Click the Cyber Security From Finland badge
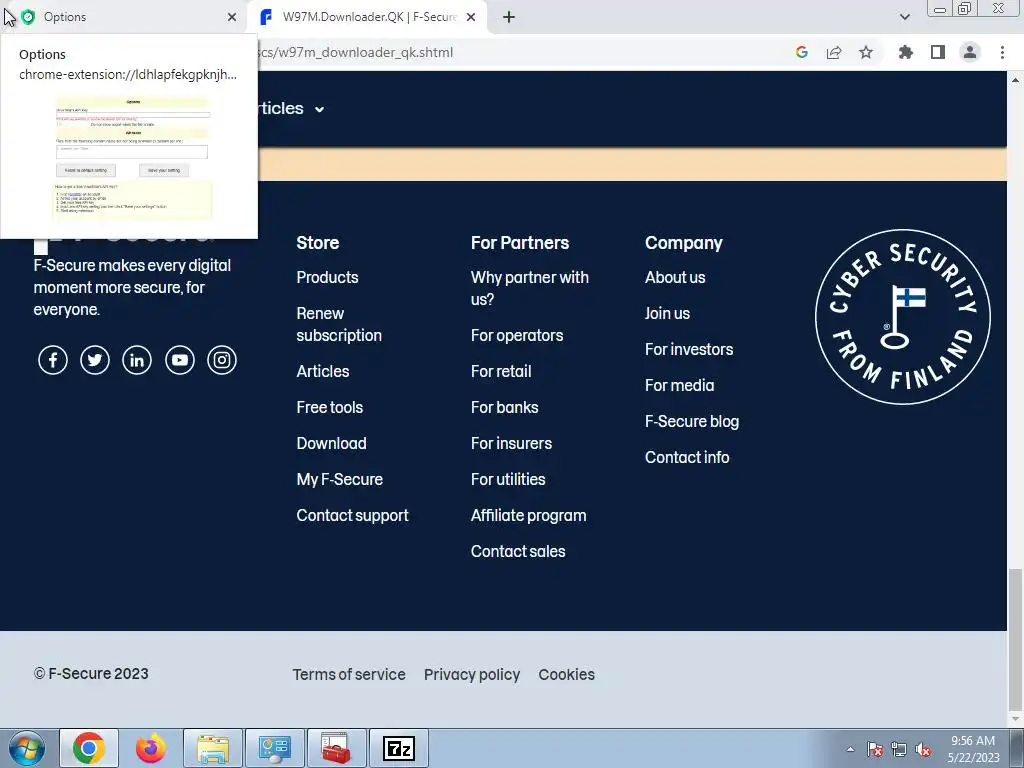 pyautogui.click(x=903, y=317)
